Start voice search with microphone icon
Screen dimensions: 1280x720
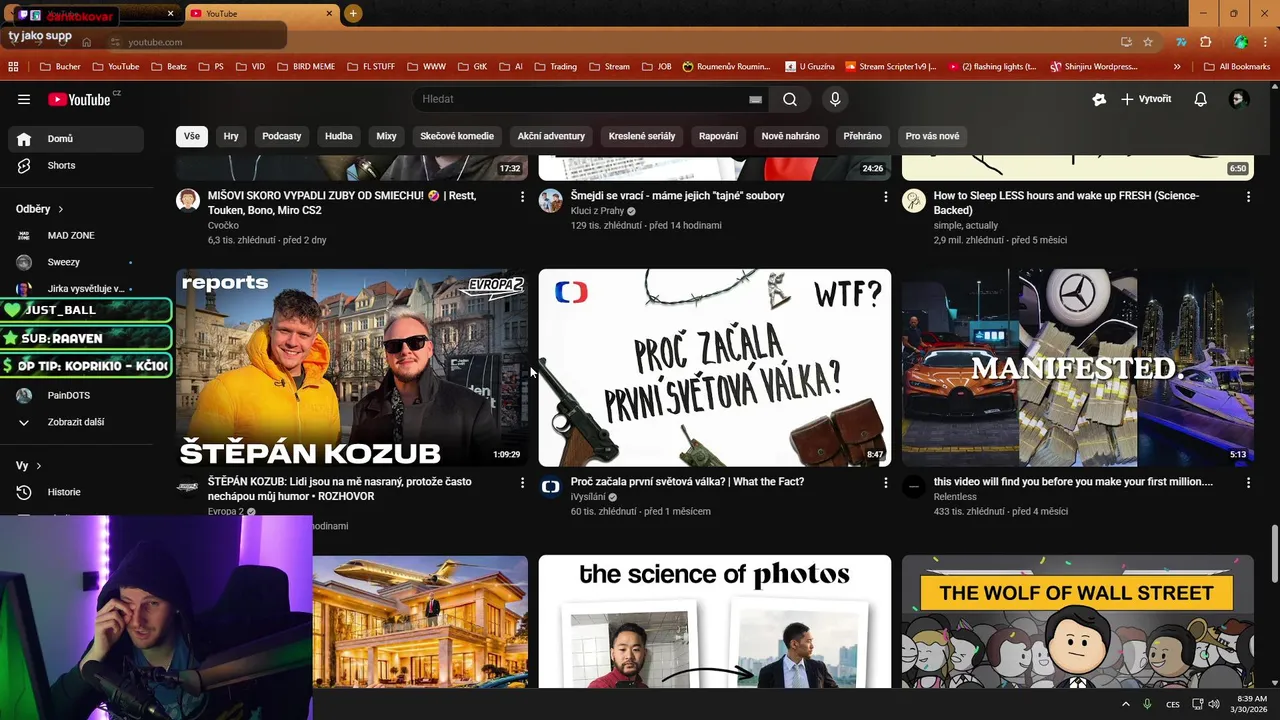click(835, 99)
